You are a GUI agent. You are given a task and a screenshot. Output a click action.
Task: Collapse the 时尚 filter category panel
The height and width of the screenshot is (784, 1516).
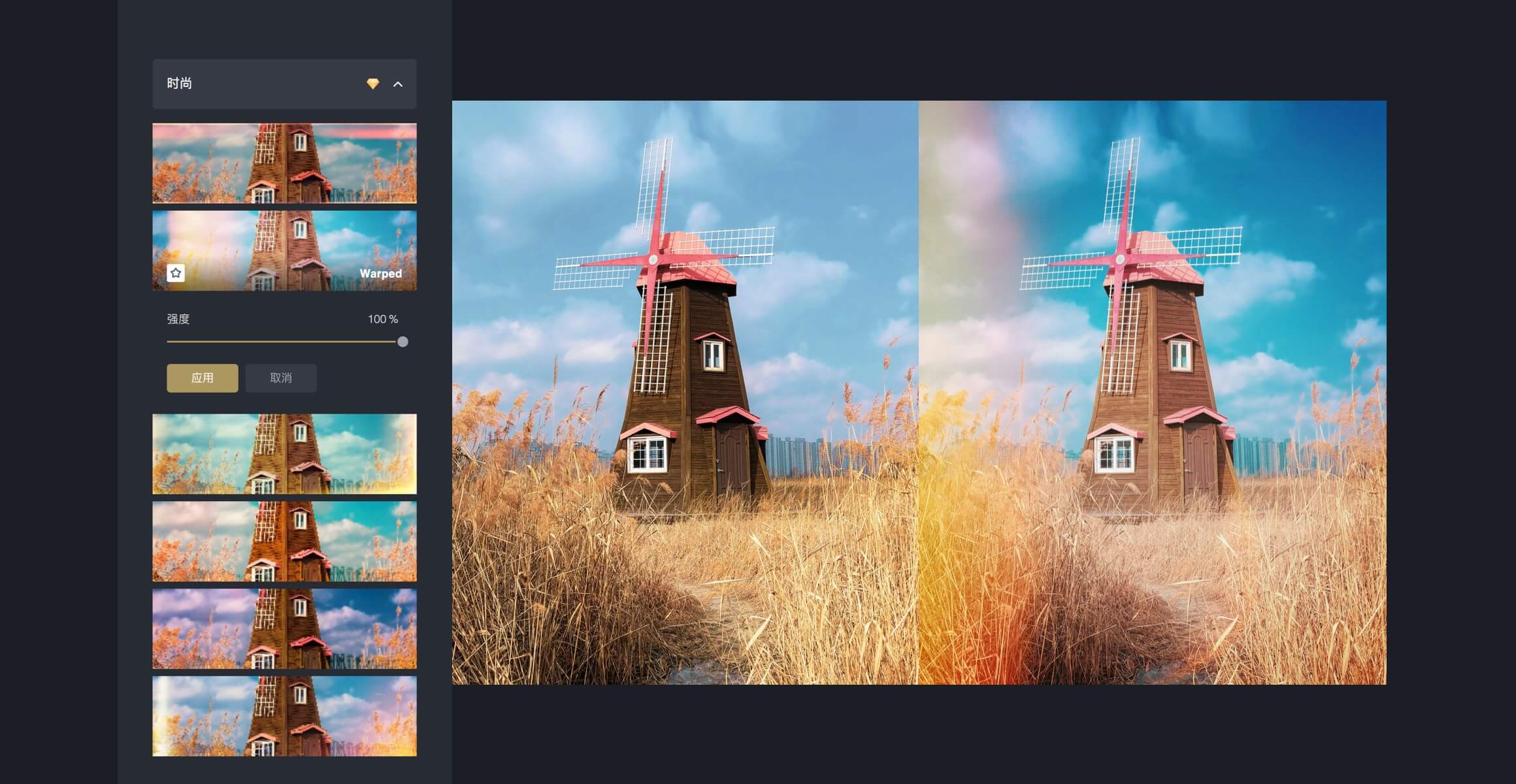pyautogui.click(x=399, y=84)
